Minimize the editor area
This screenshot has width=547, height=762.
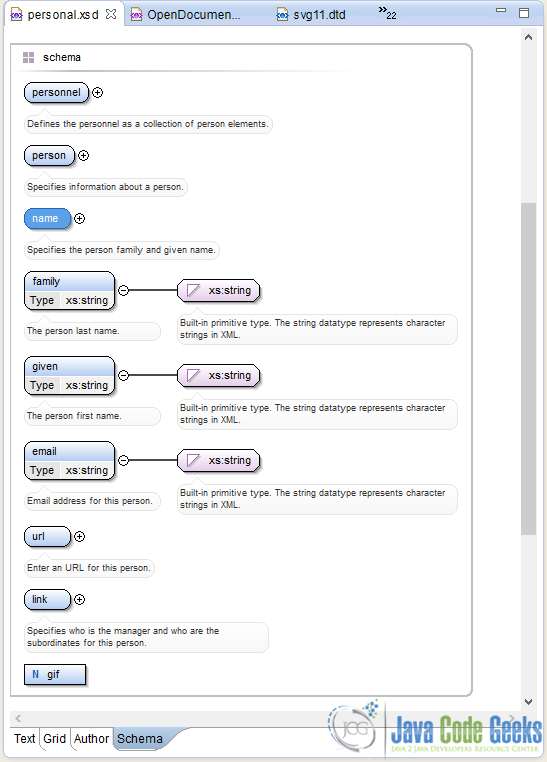[501, 10]
